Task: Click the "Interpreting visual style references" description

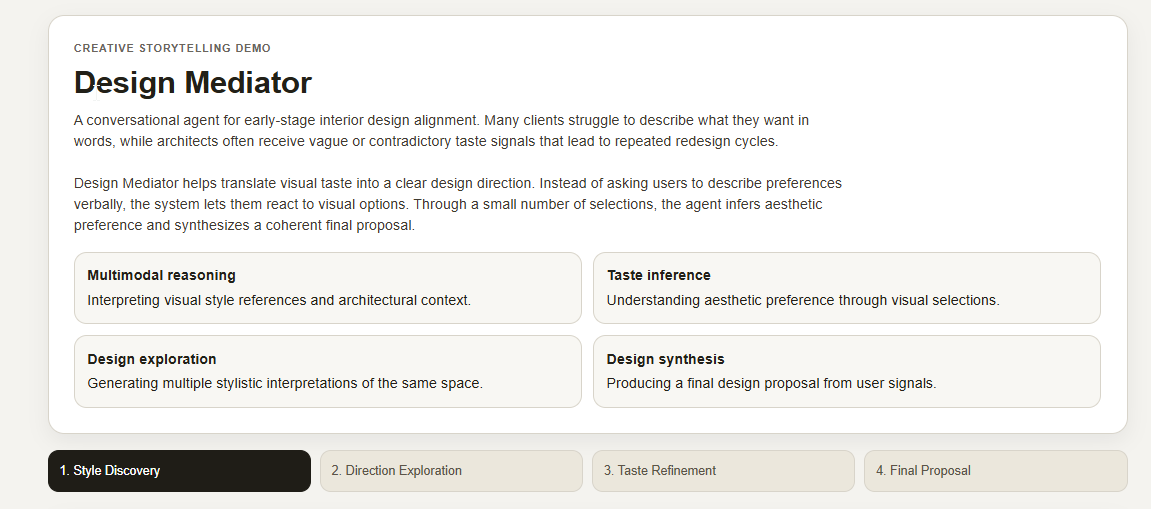Action: (x=279, y=300)
